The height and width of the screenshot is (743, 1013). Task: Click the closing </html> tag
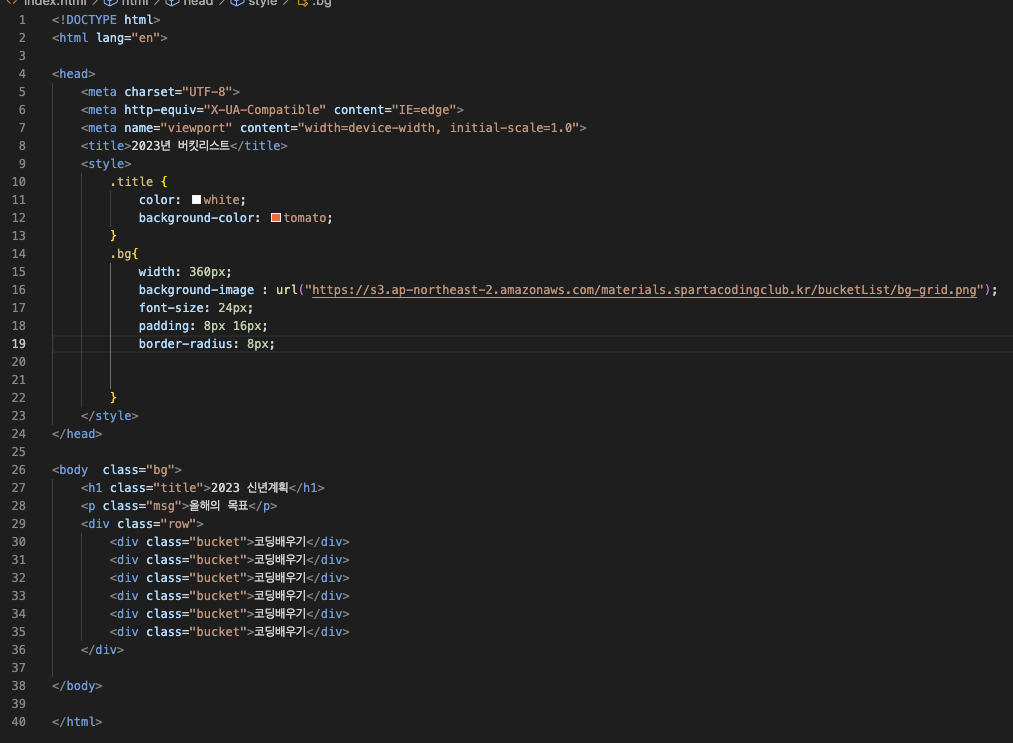77,722
